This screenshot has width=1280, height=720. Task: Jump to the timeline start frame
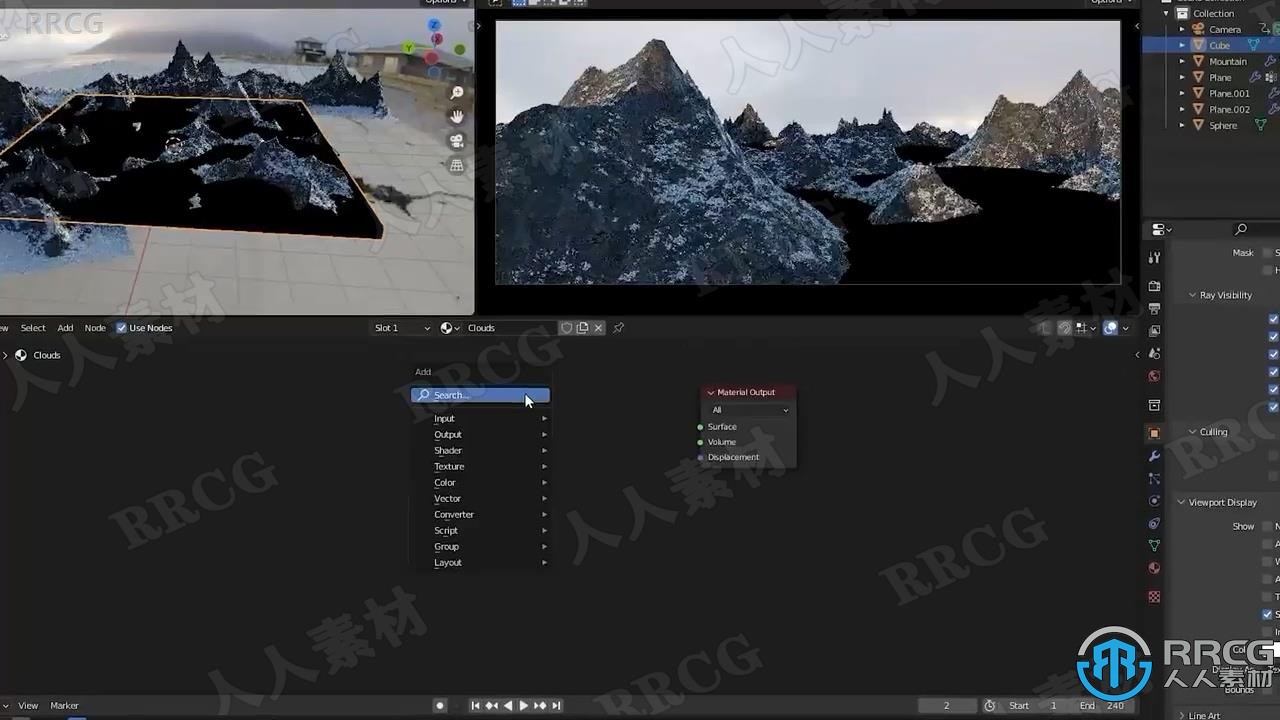(475, 706)
